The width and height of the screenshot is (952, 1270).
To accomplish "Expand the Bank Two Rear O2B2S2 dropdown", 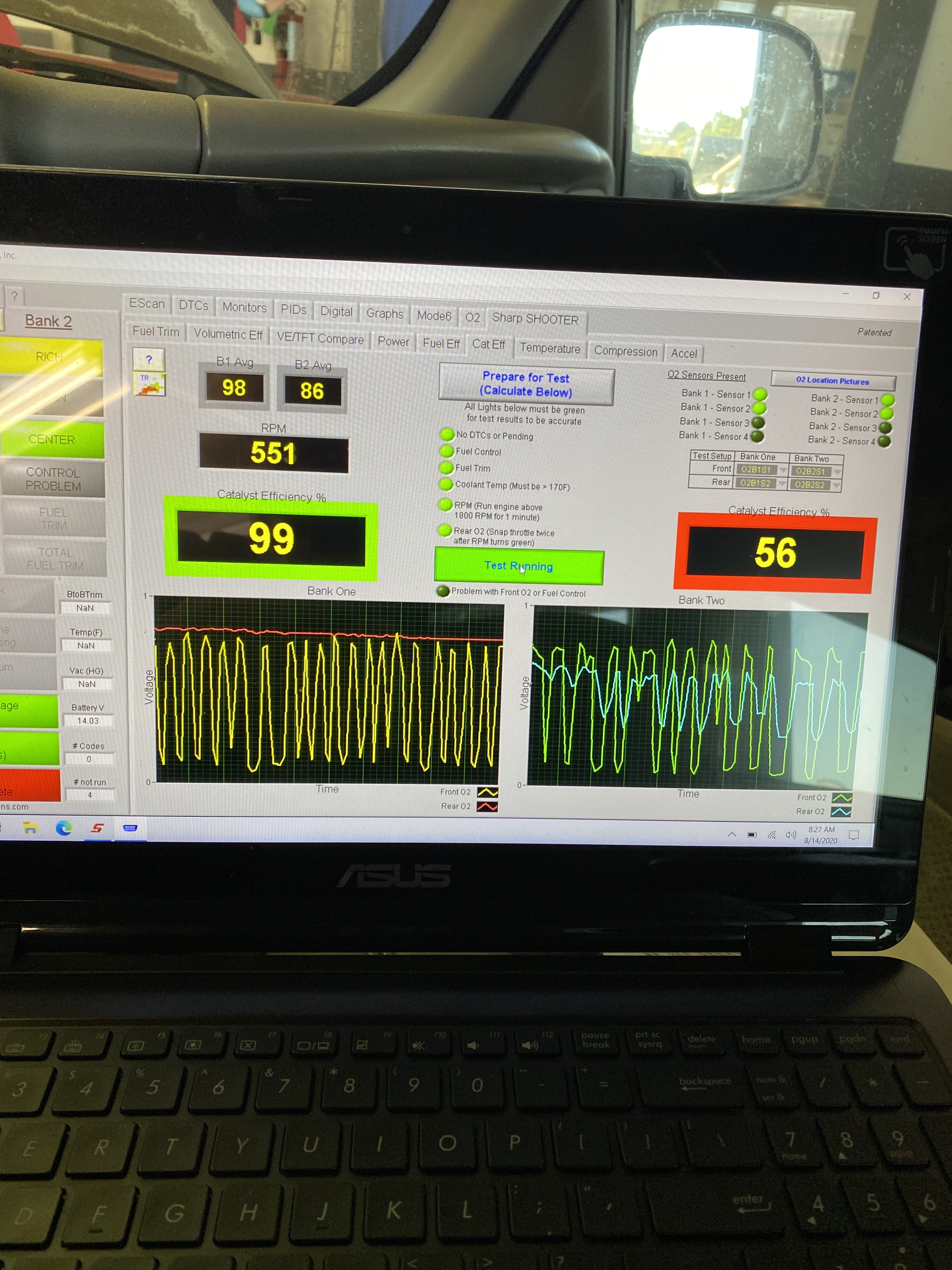I will pyautogui.click(x=837, y=486).
